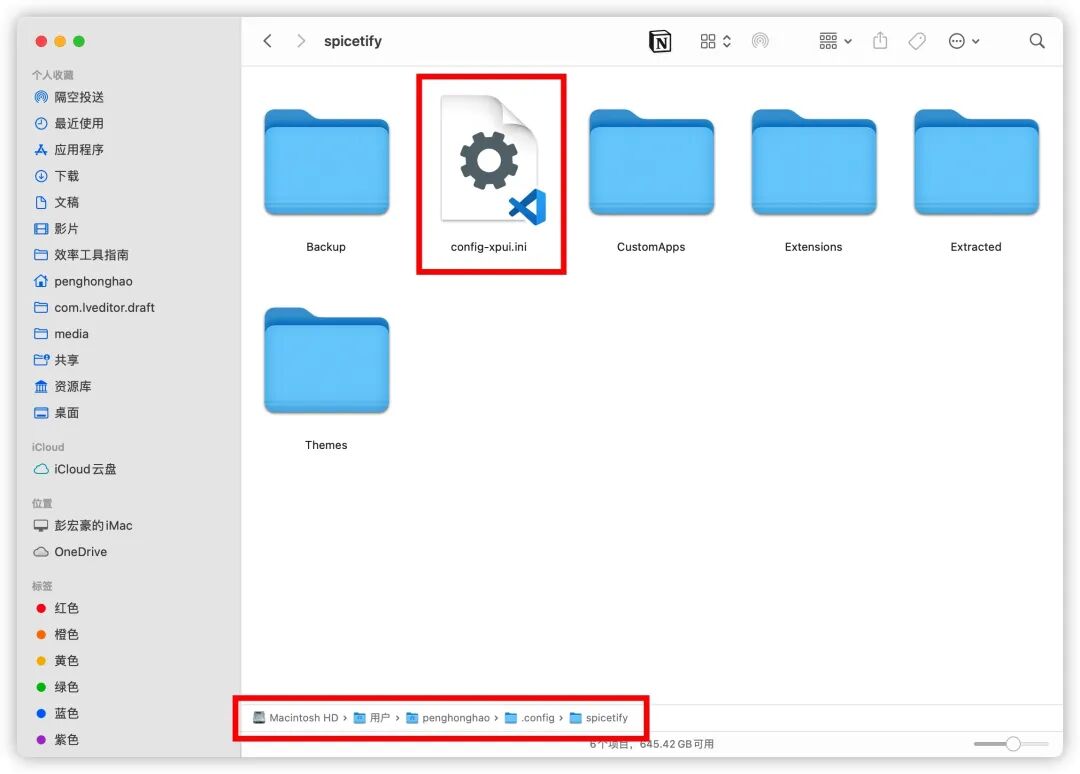Adjust the icon size slider
Image resolution: width=1080 pixels, height=774 pixels.
(x=1011, y=744)
